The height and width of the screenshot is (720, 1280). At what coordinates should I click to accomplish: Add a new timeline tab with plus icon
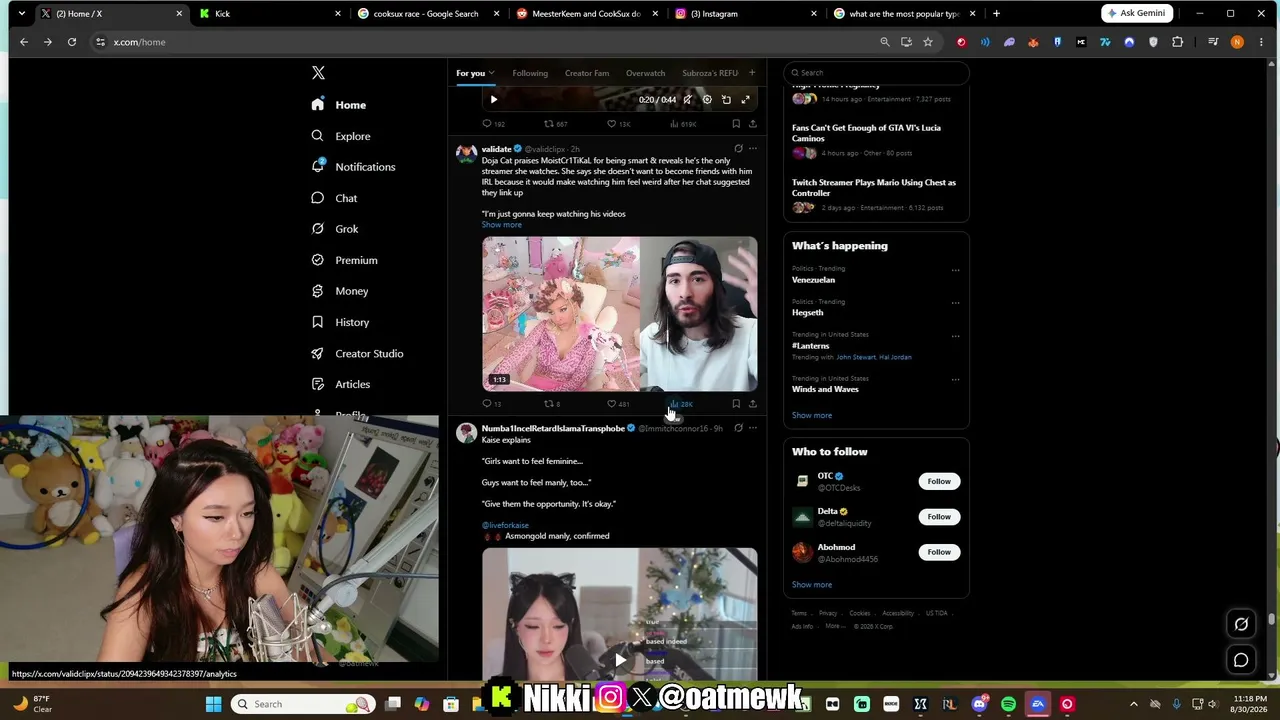(752, 73)
